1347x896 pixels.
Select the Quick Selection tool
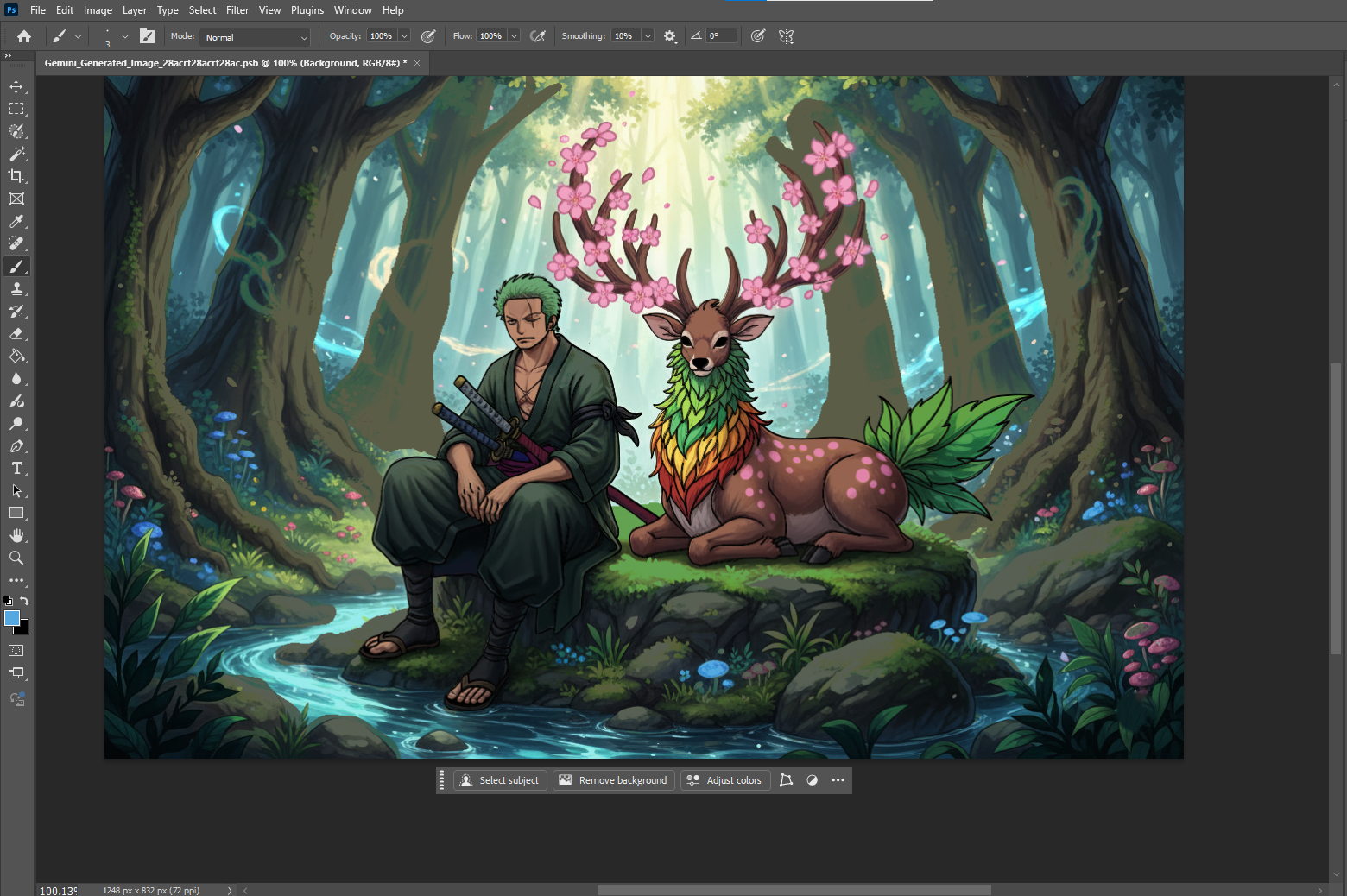click(x=16, y=131)
